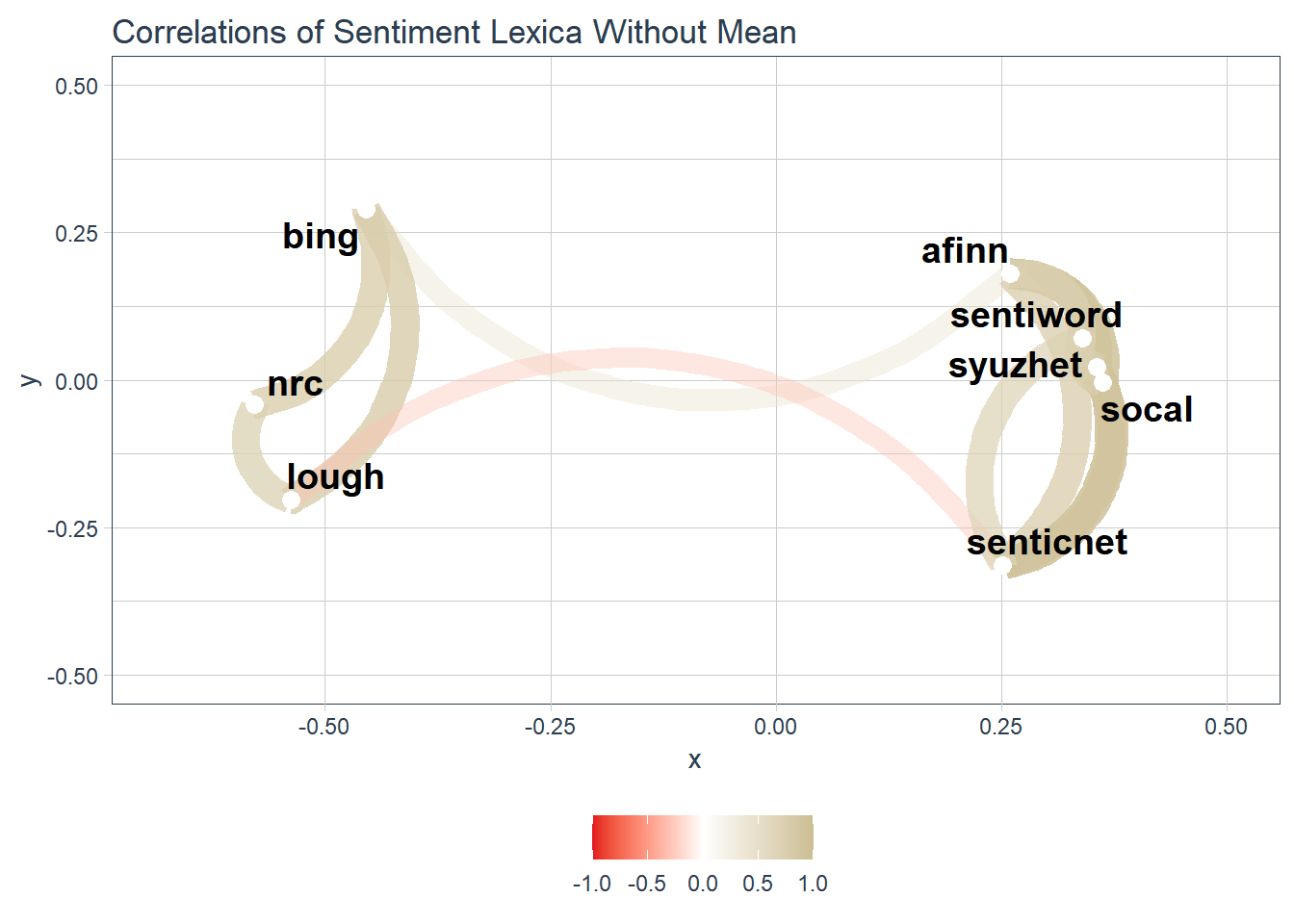Click the 'syuzhet' text label
The width and height of the screenshot is (1294, 924).
[1015, 366]
